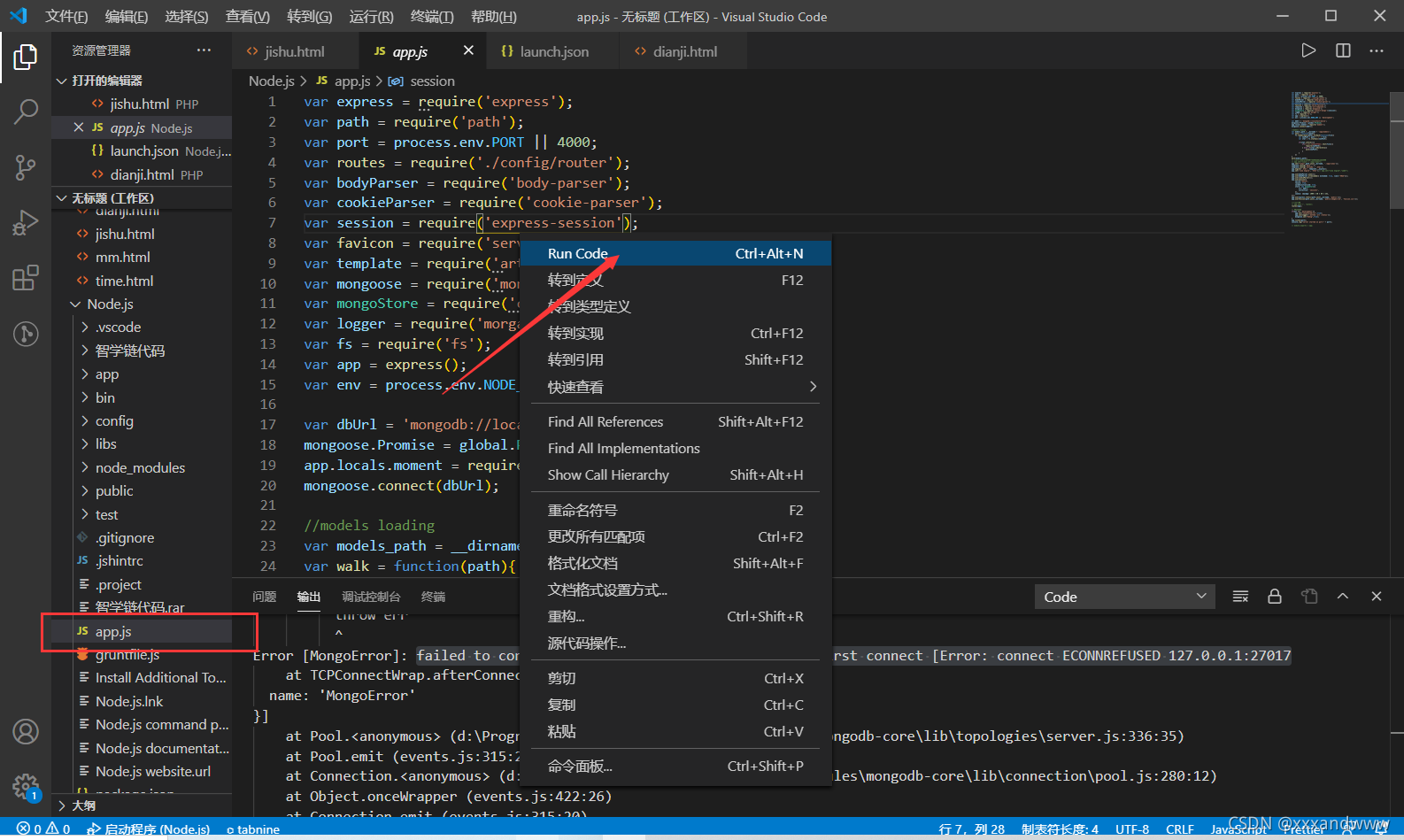
Task: Click session breadcrumb symbol
Action: point(421,81)
